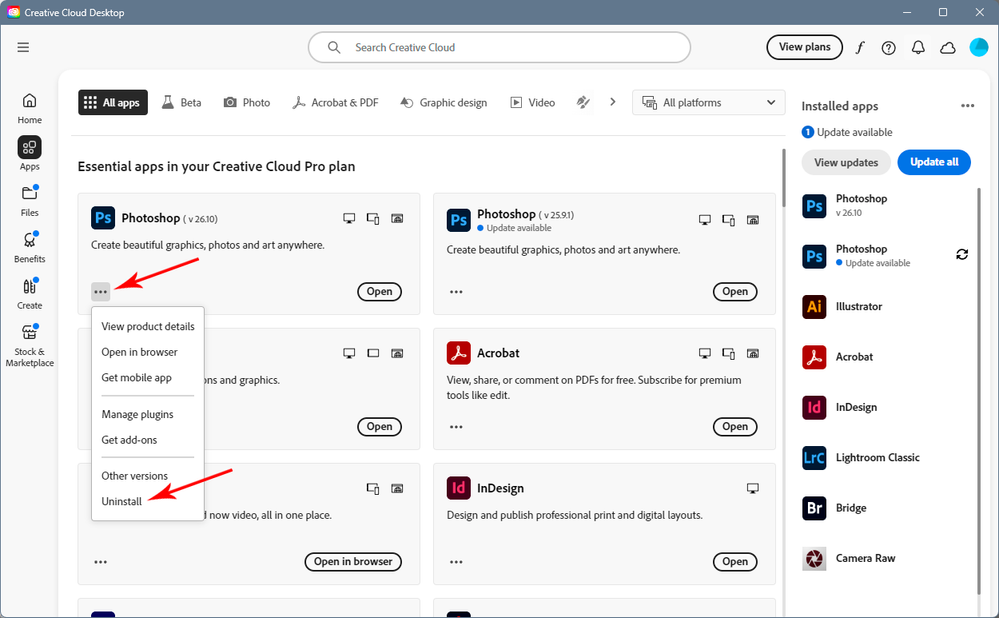Click the Search Creative Cloud field
Viewport: 999px width, 618px height.
(x=499, y=47)
